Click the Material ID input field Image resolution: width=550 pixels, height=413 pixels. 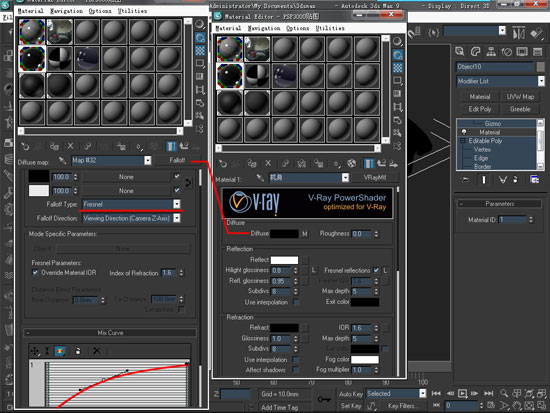tap(513, 220)
